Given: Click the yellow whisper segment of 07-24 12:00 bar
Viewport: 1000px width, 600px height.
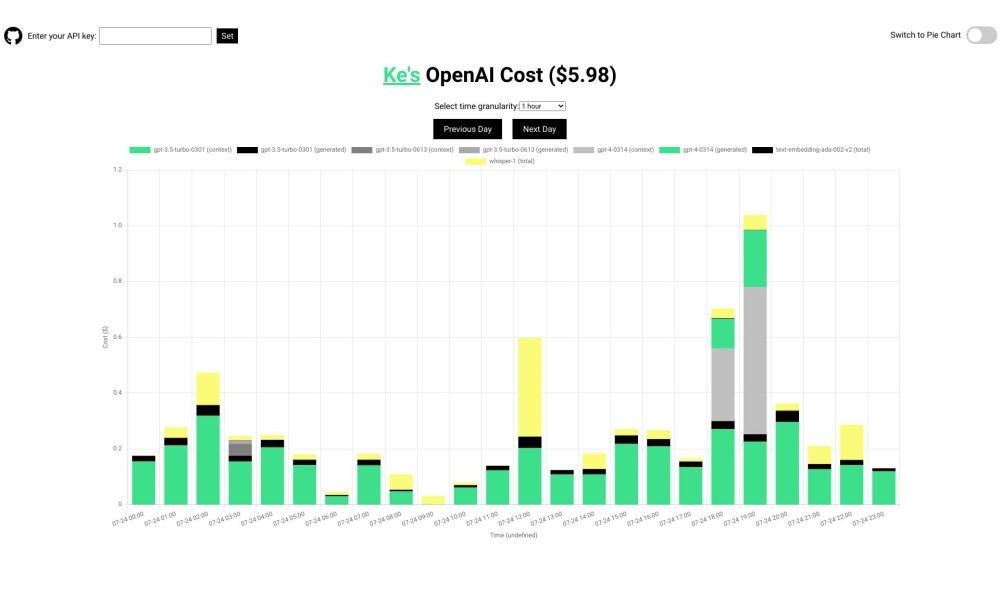Looking at the screenshot, I should point(529,387).
